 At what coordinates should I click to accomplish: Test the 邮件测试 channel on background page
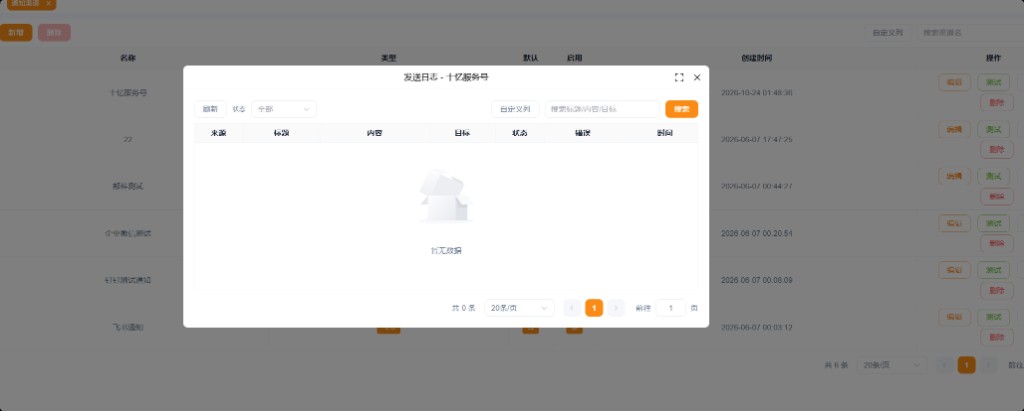tap(993, 176)
